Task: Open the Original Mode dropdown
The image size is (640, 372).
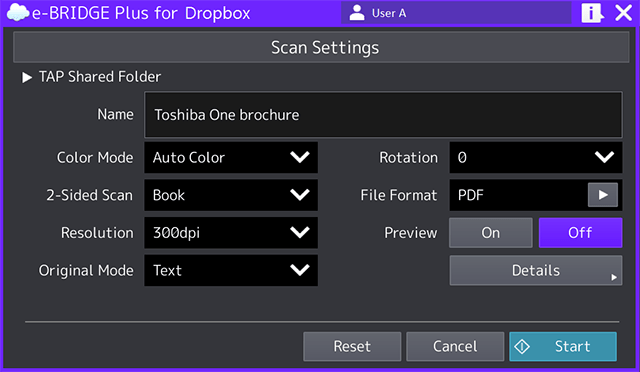Action: click(231, 270)
